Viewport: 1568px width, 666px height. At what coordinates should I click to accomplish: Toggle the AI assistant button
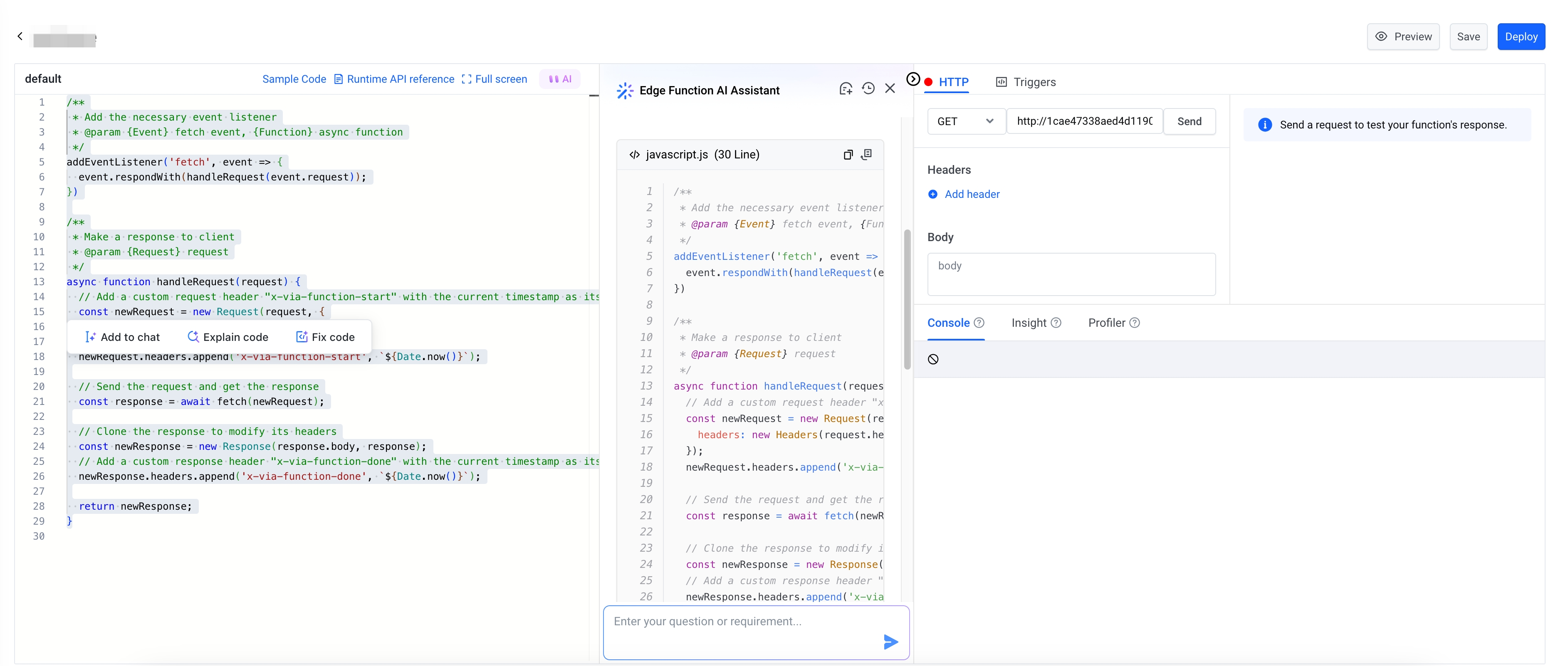[x=559, y=79]
